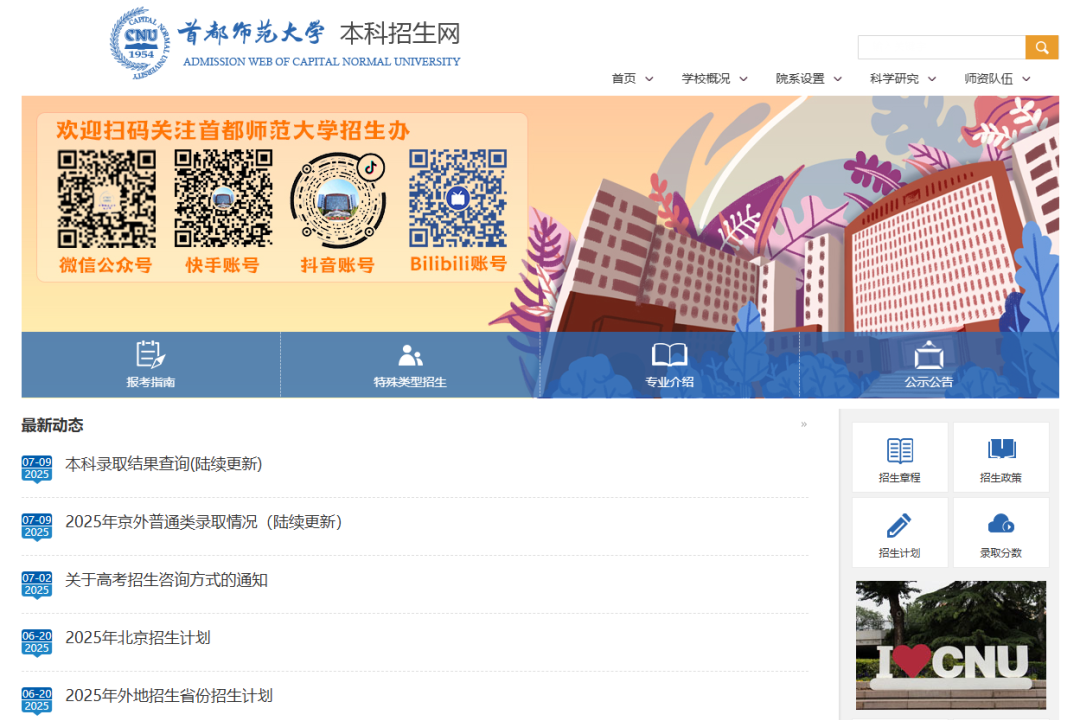Open the 招生计划 pencil icon

[x=899, y=525]
